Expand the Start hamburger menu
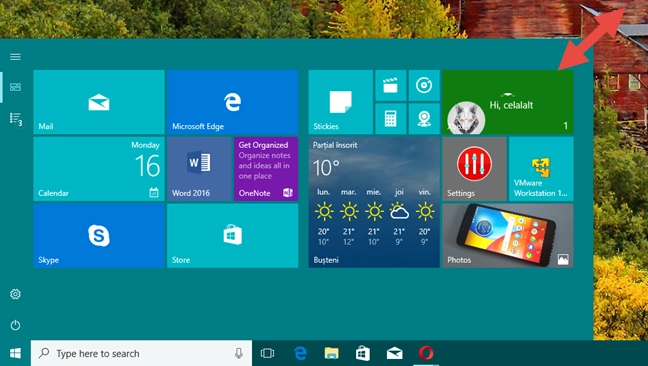 point(15,57)
